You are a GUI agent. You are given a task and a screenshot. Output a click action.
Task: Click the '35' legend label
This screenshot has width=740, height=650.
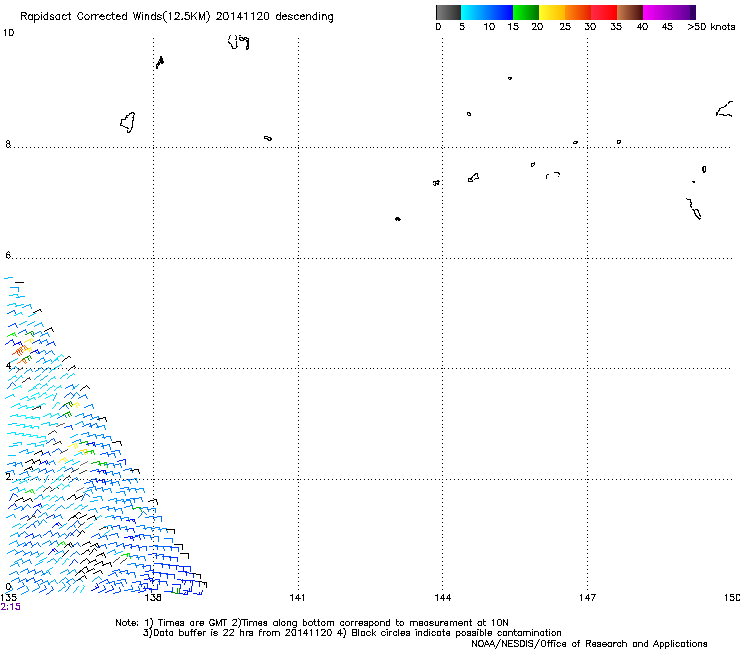pyautogui.click(x=616, y=27)
